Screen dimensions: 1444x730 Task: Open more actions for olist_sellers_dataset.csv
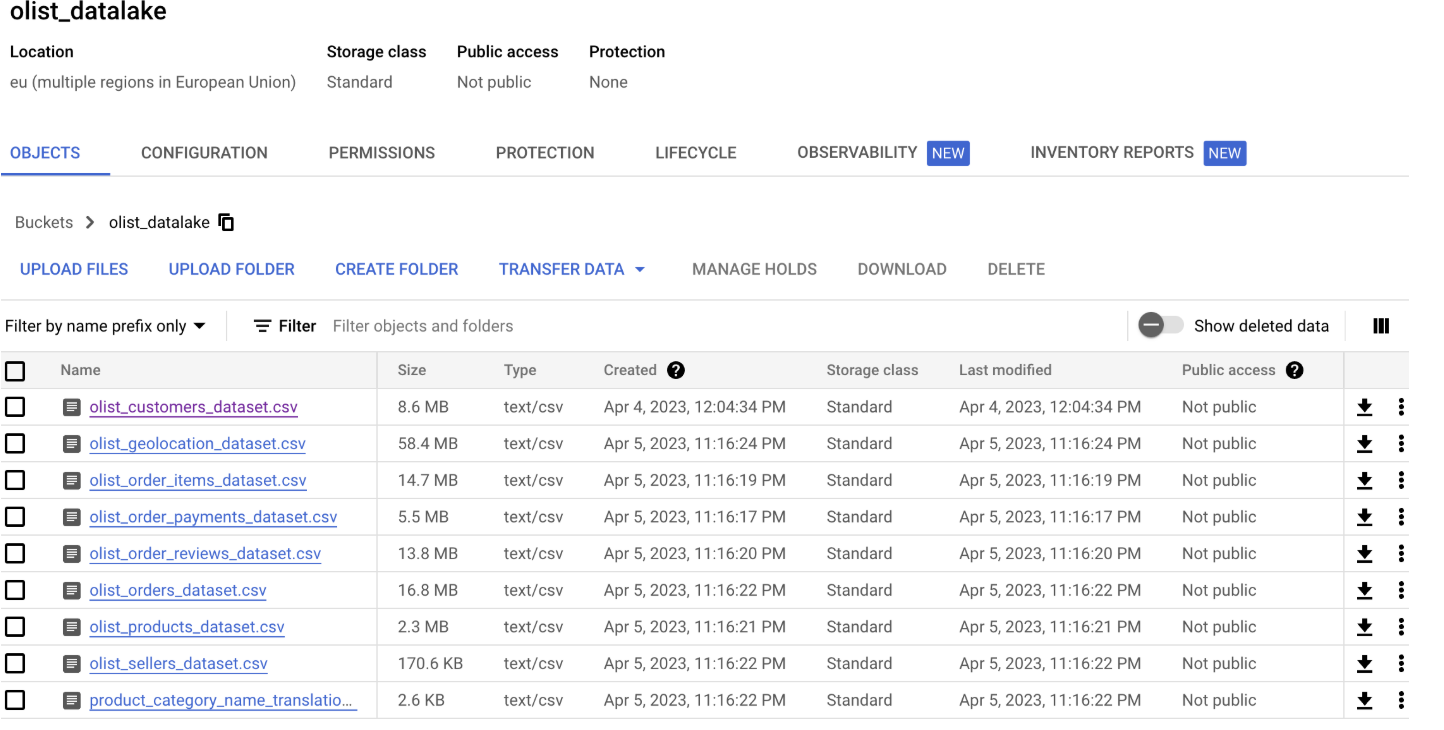(x=1401, y=664)
